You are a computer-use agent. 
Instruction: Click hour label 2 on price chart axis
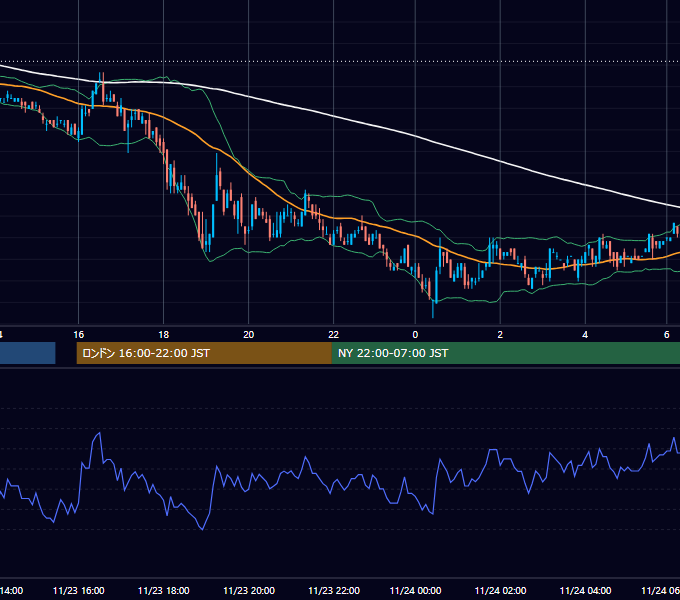(x=500, y=335)
